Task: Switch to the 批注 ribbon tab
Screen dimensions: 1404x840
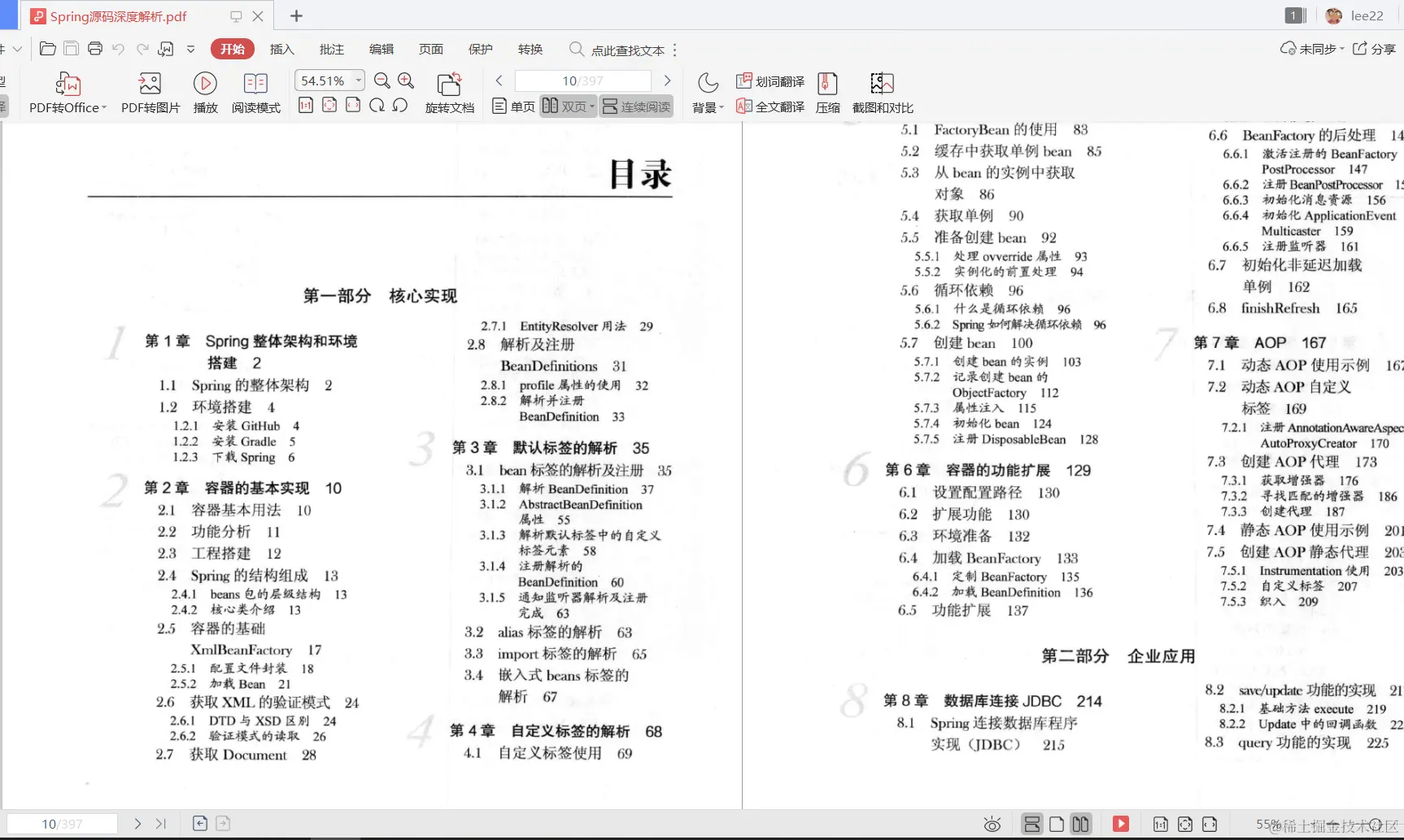Action: 331,49
